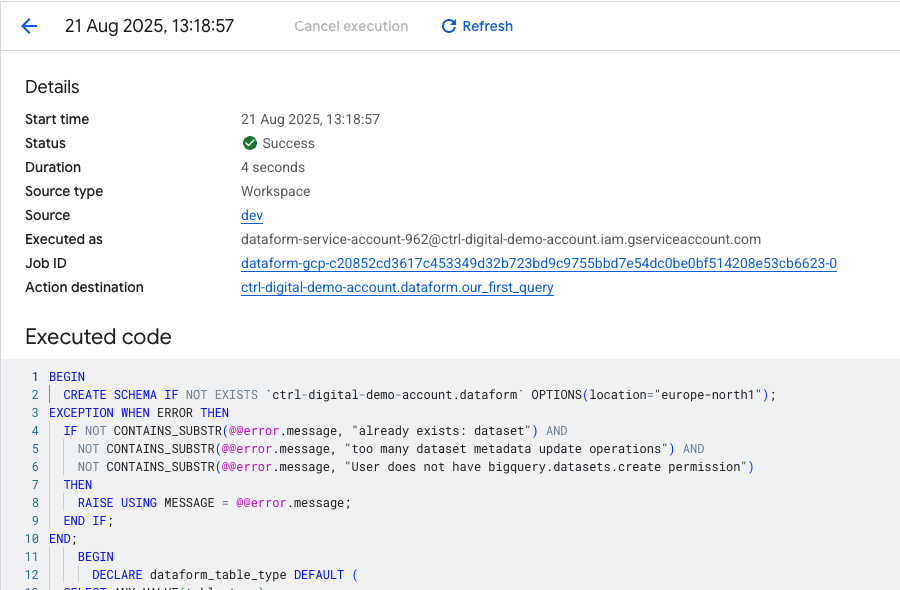Click the 'DECLARE dataform_table_type DEFAULT' line

(x=225, y=575)
